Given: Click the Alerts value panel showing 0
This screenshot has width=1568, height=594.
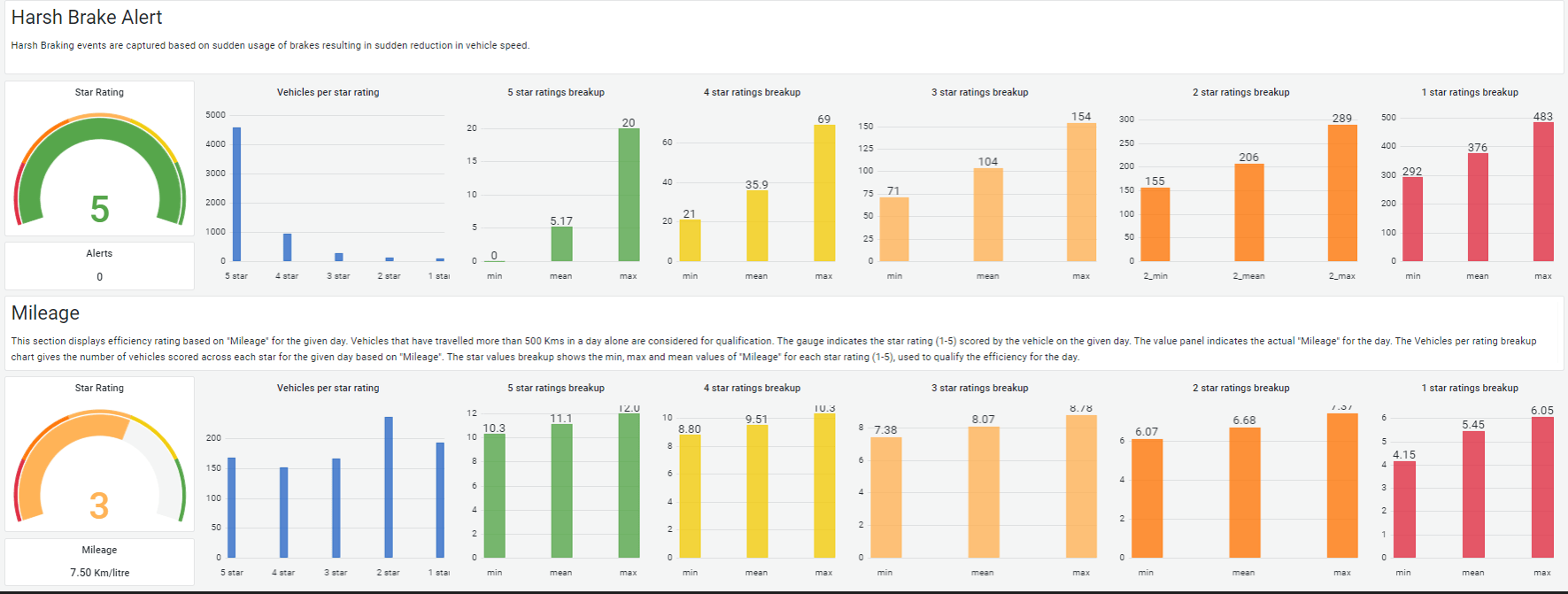Looking at the screenshot, I should pos(99,266).
